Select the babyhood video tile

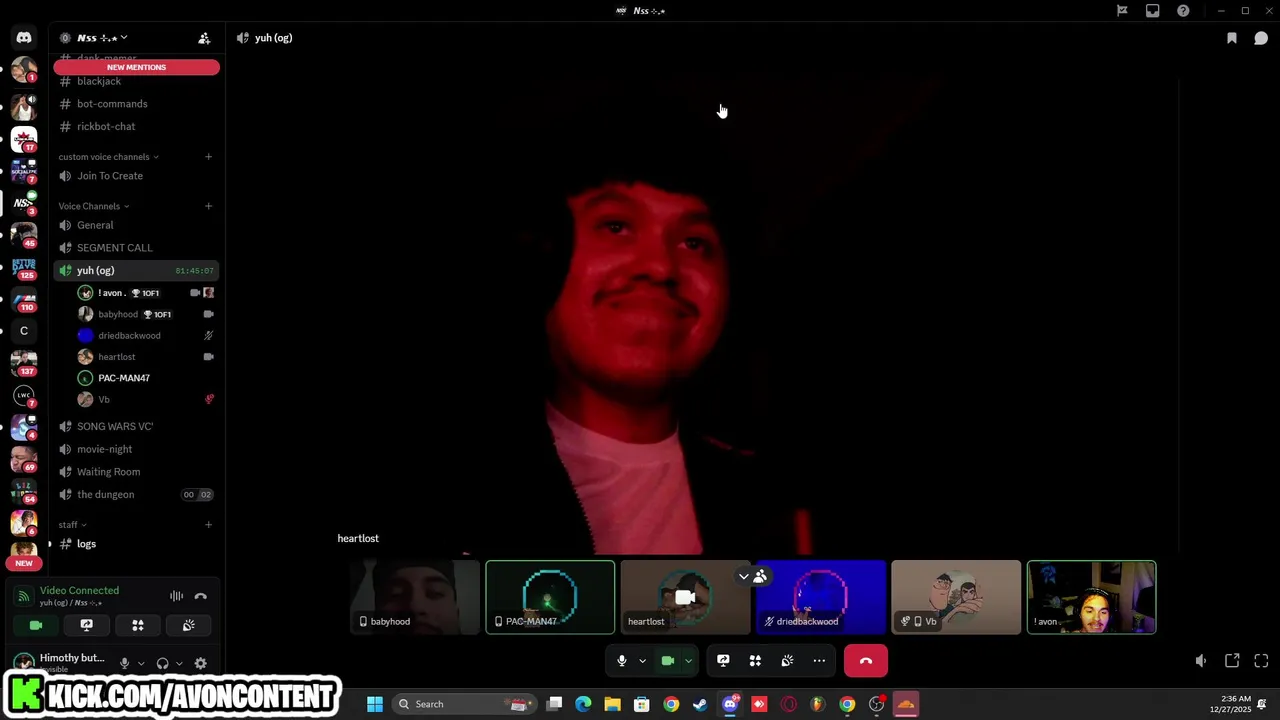(x=415, y=597)
